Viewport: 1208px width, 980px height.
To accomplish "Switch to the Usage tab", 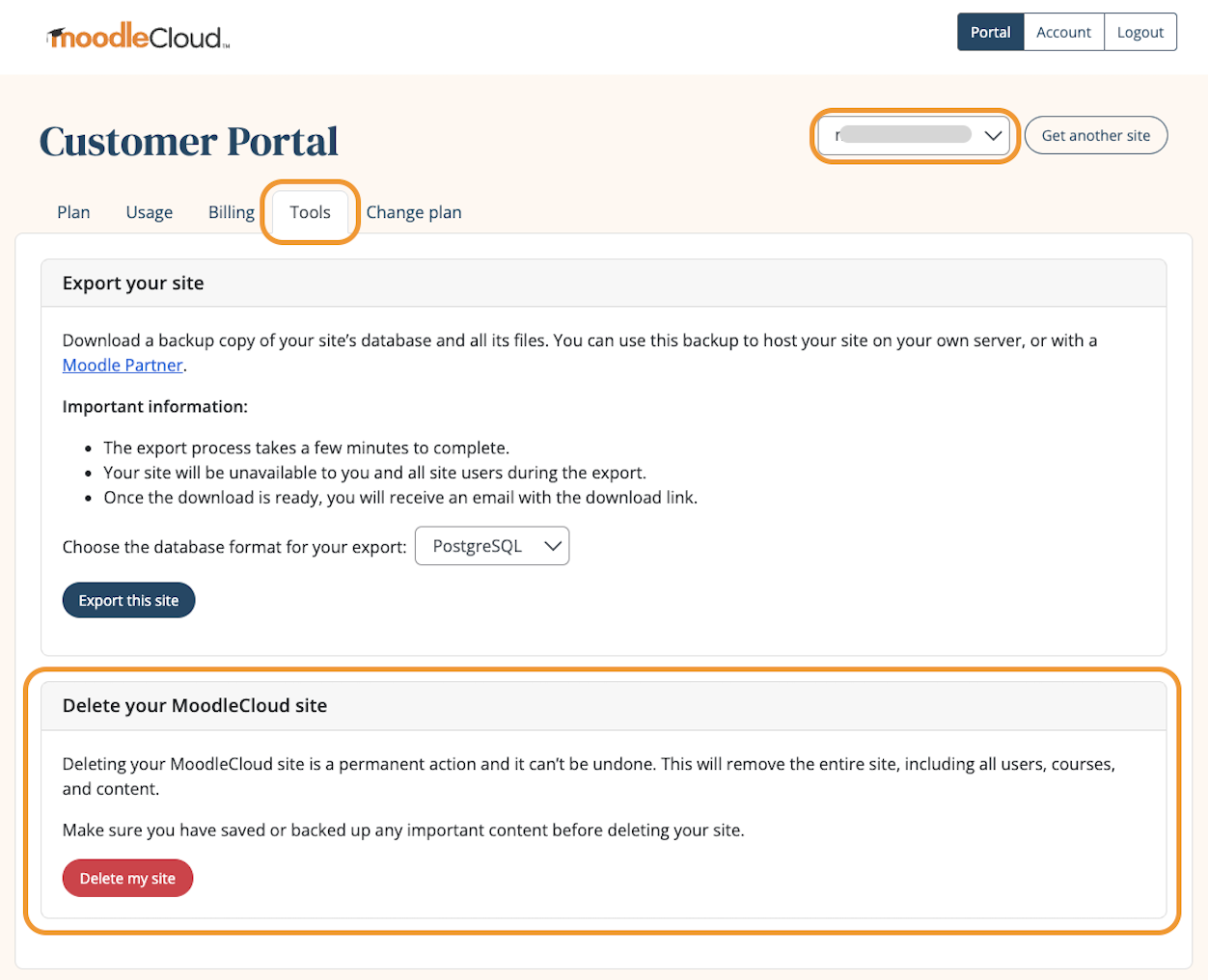I will pos(149,211).
